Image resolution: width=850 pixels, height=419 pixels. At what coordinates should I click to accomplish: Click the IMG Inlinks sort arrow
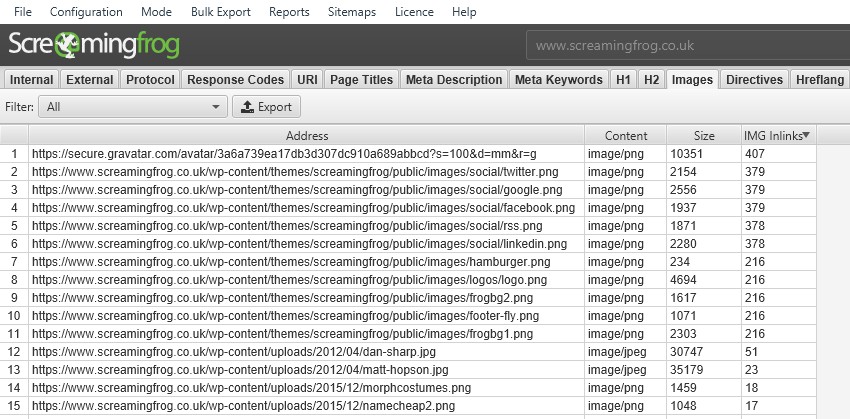[x=807, y=135]
